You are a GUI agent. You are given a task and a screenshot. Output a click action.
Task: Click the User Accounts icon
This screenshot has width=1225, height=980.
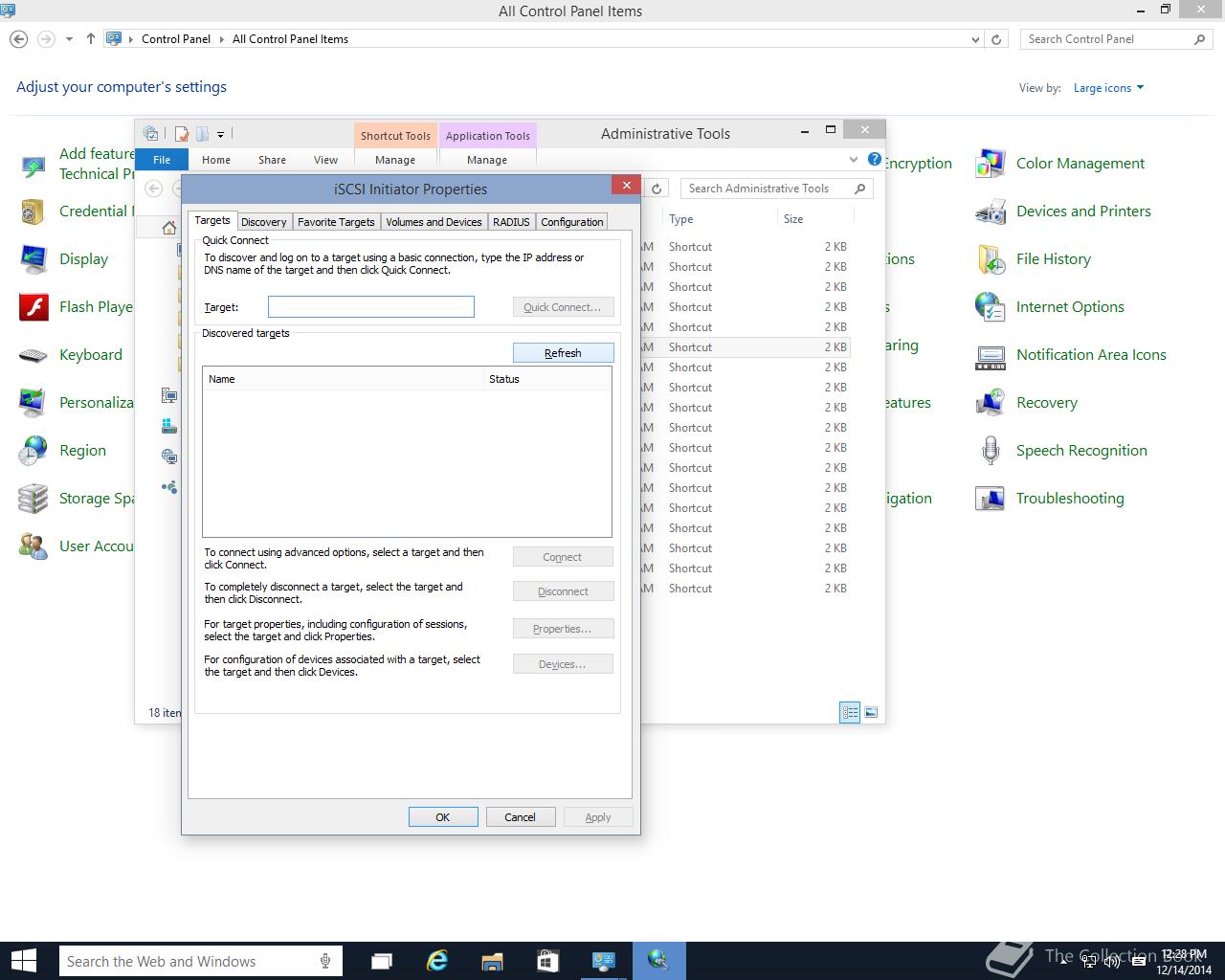(33, 546)
